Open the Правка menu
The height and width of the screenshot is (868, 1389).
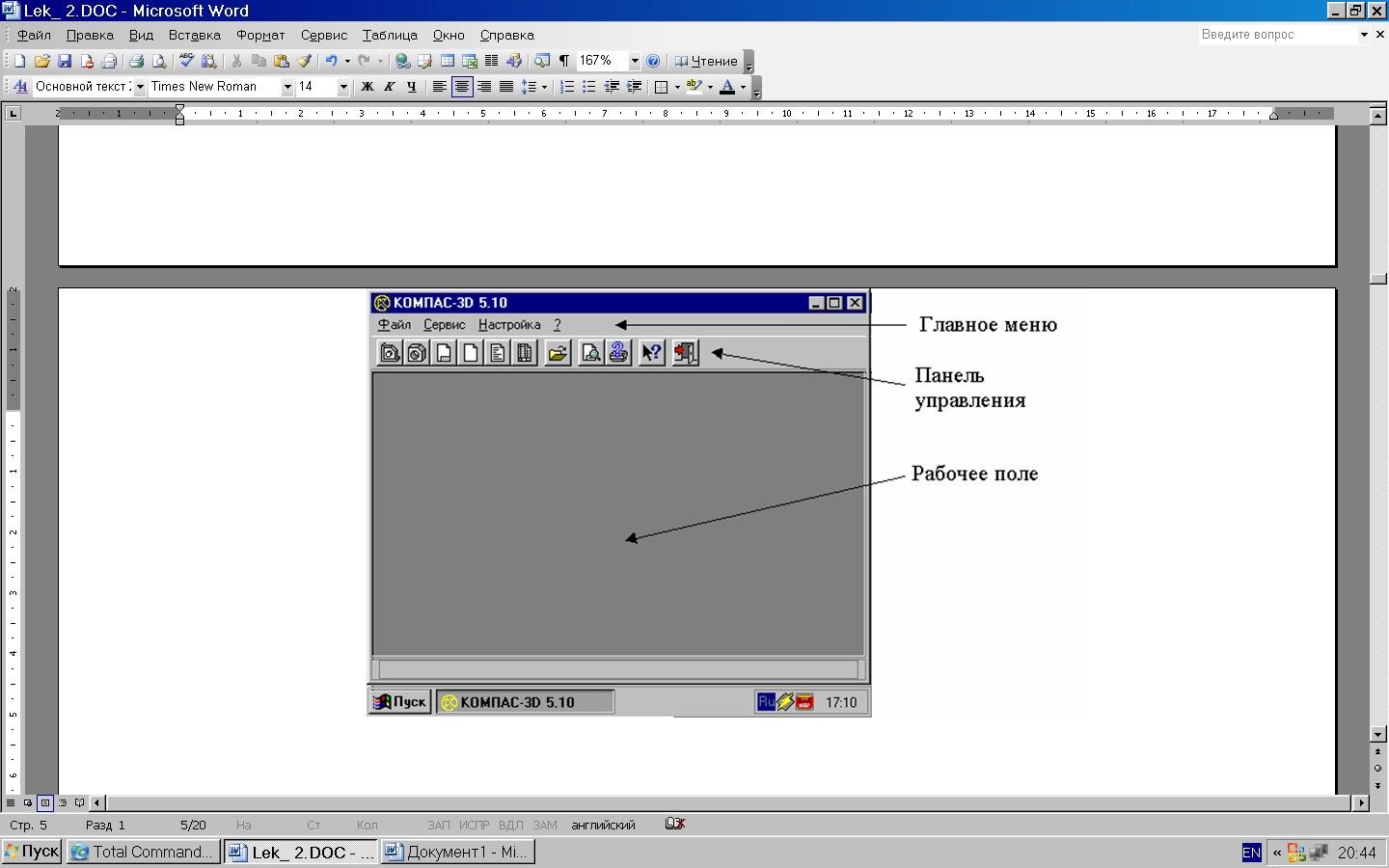tap(90, 35)
